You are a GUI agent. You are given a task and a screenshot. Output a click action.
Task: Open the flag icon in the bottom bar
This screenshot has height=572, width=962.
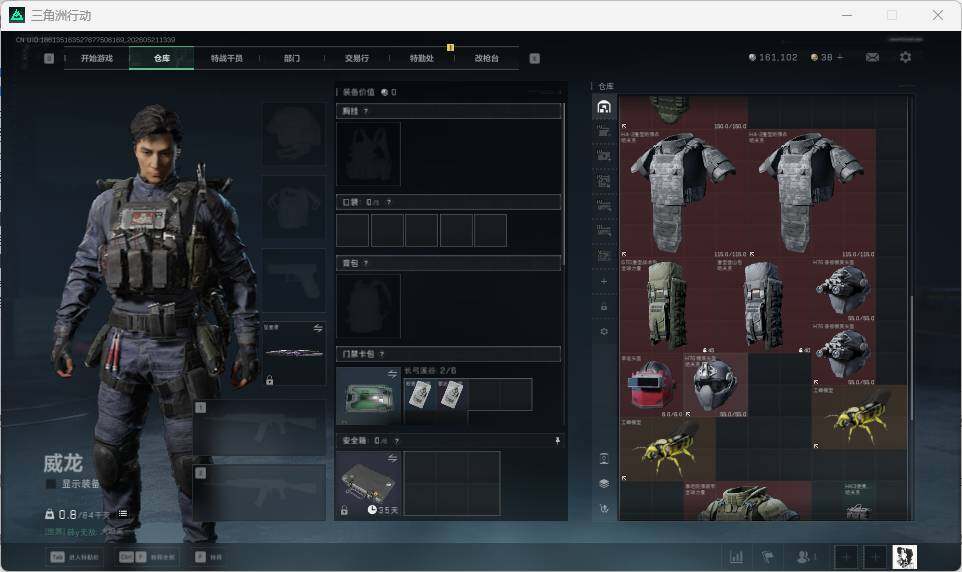pyautogui.click(x=767, y=557)
